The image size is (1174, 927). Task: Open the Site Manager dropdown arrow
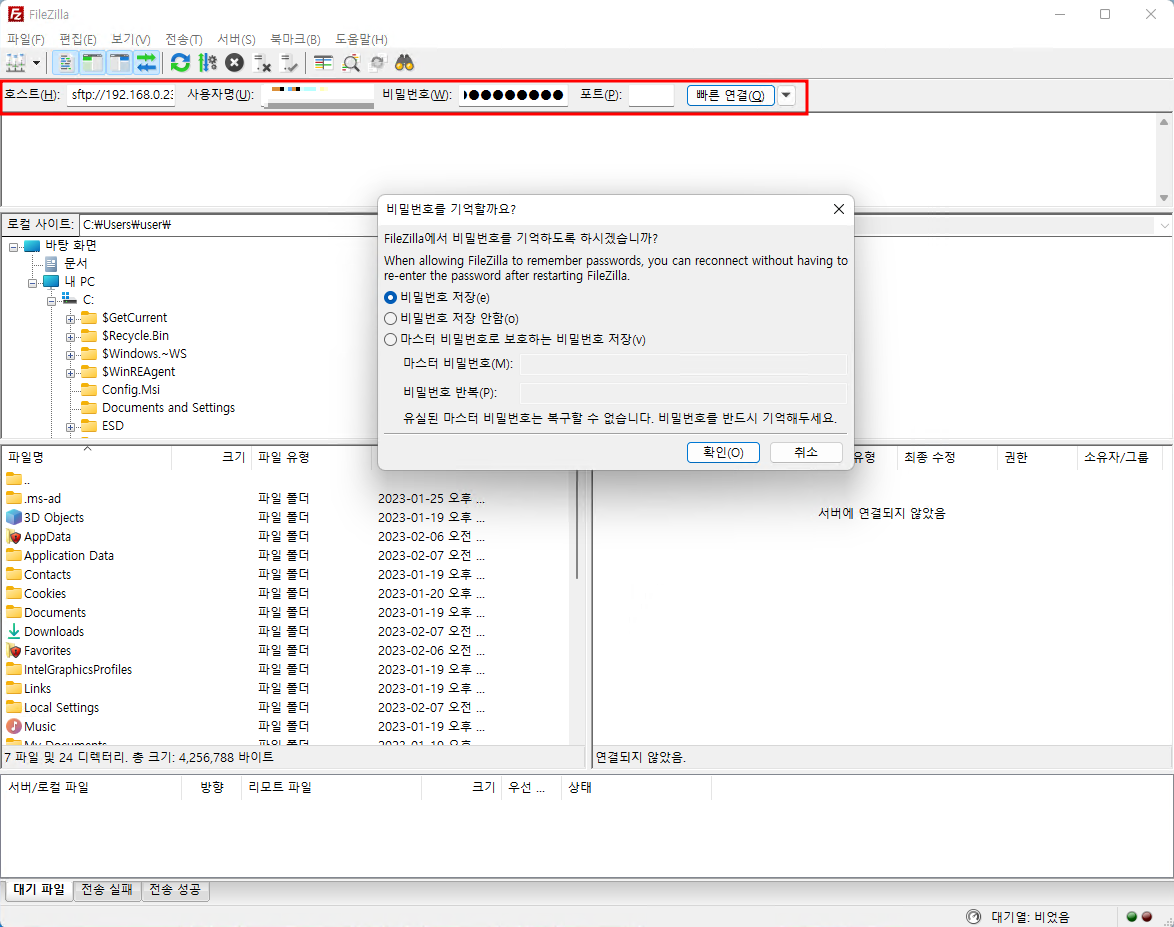(36, 63)
